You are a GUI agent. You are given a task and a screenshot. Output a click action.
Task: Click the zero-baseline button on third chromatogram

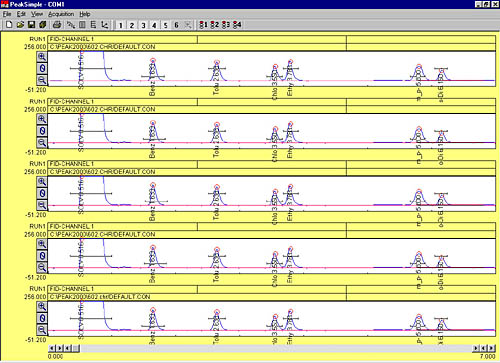42,193
